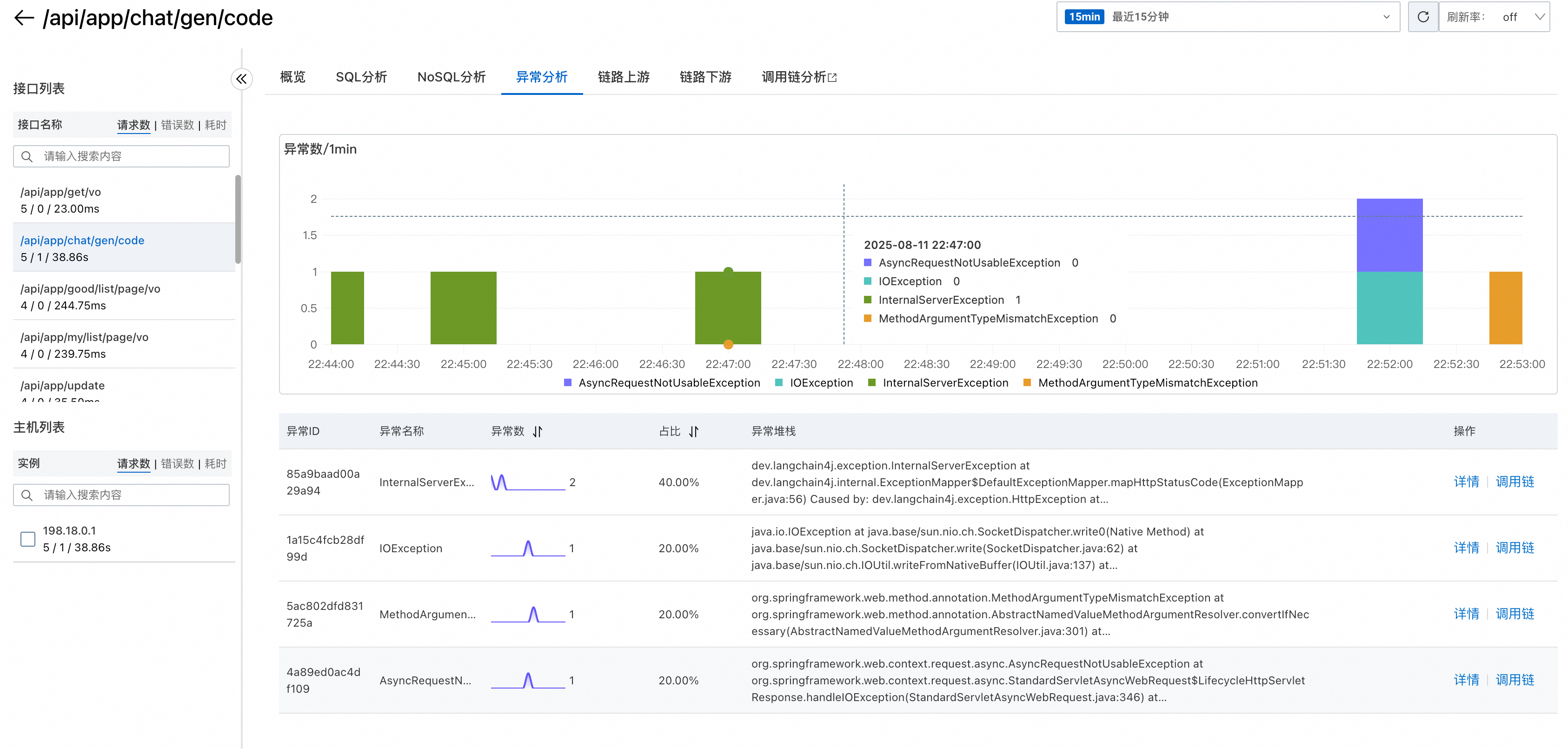Click the 占比 column sort icon
This screenshot has width=1568, height=749.
(694, 432)
